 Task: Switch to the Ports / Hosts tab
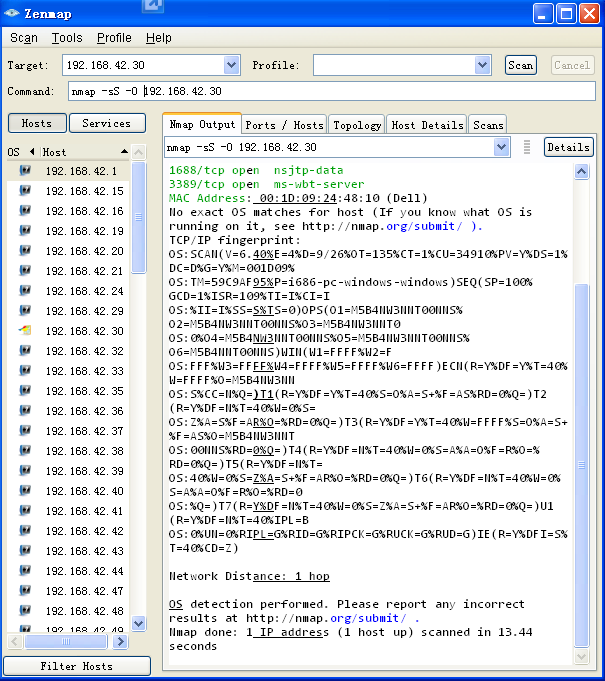(284, 125)
